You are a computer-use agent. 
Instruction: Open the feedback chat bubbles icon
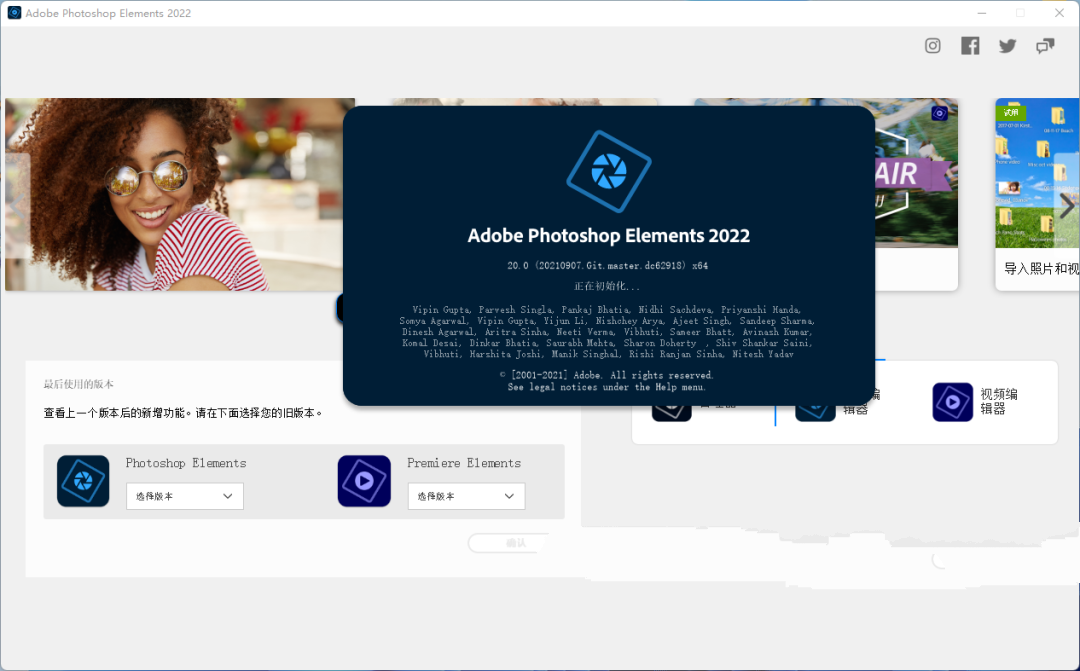pos(1045,46)
